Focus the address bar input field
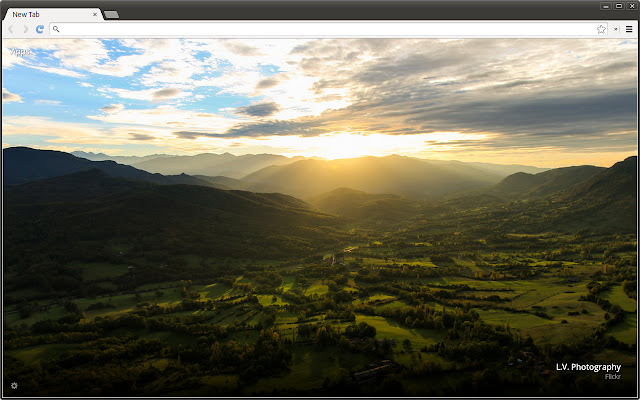The height and width of the screenshot is (400, 640). pyautogui.click(x=328, y=29)
